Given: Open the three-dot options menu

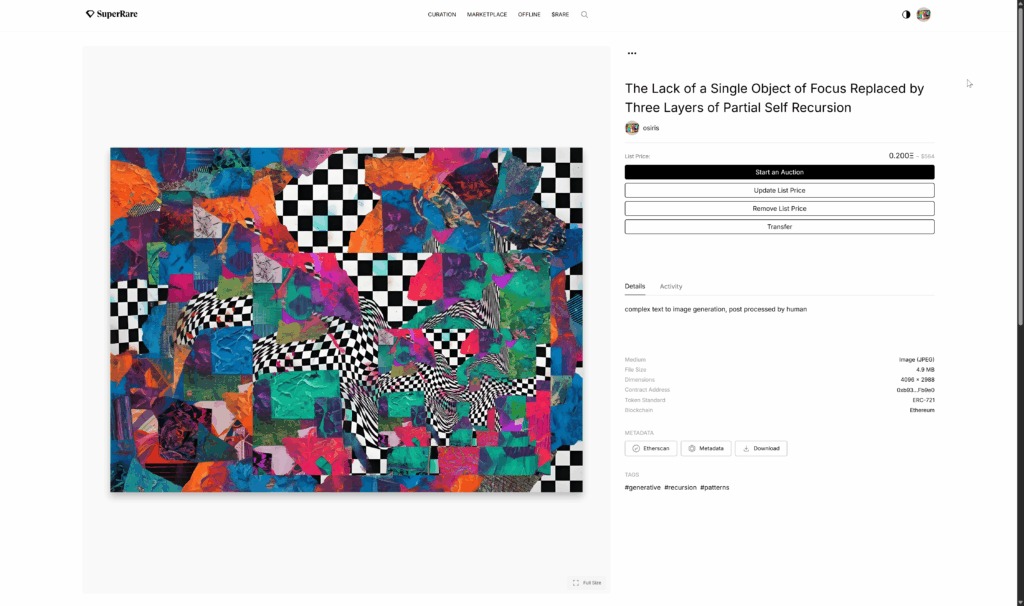Looking at the screenshot, I should point(632,53).
